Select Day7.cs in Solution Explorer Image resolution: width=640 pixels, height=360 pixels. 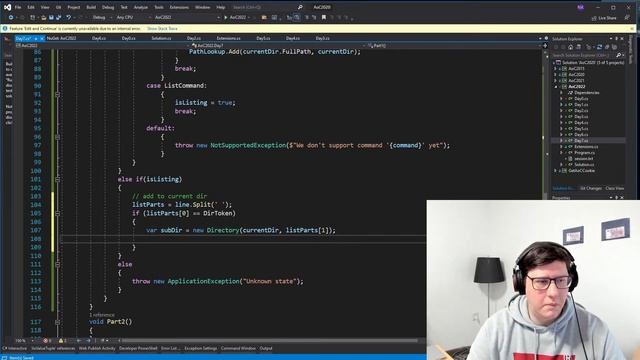pyautogui.click(x=581, y=140)
